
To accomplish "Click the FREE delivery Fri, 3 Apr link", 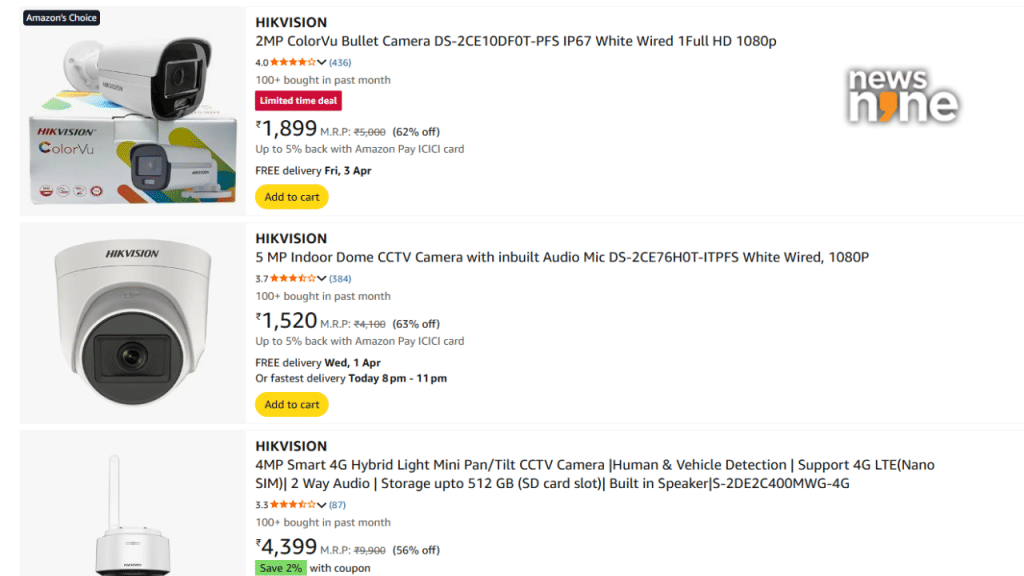I will point(311,170).
